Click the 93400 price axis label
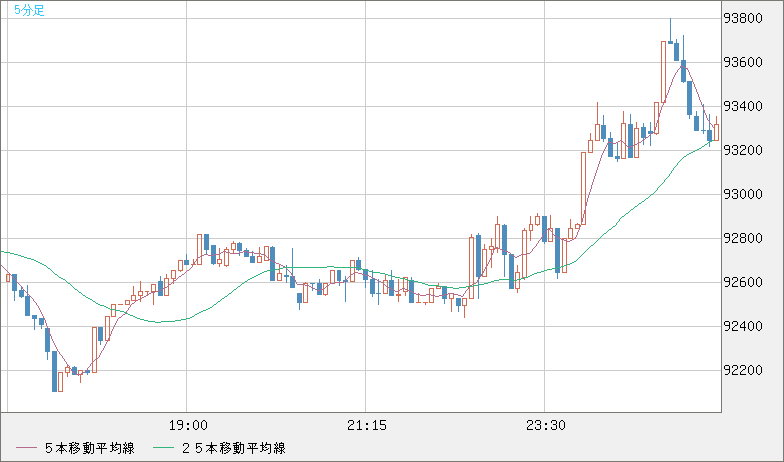Image resolution: width=784 pixels, height=462 pixels. point(743,106)
